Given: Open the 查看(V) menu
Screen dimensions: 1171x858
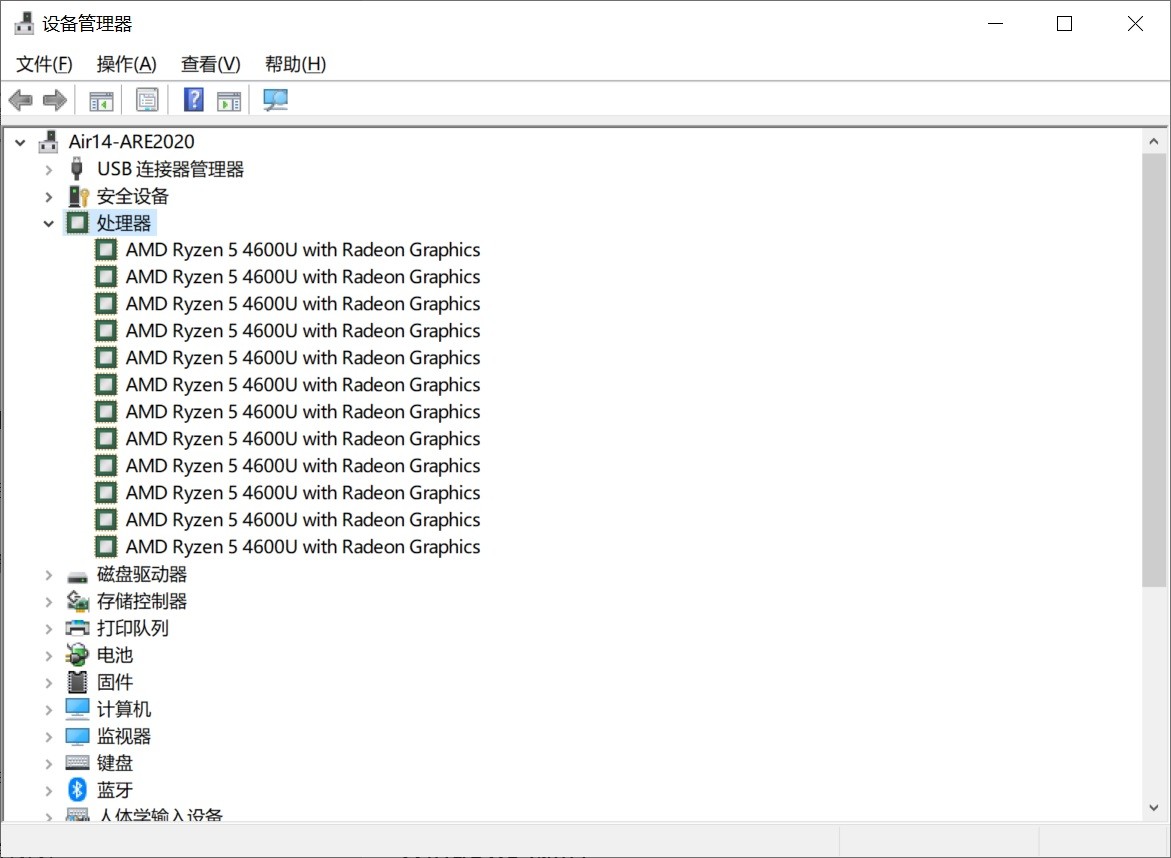Looking at the screenshot, I should [x=211, y=64].
